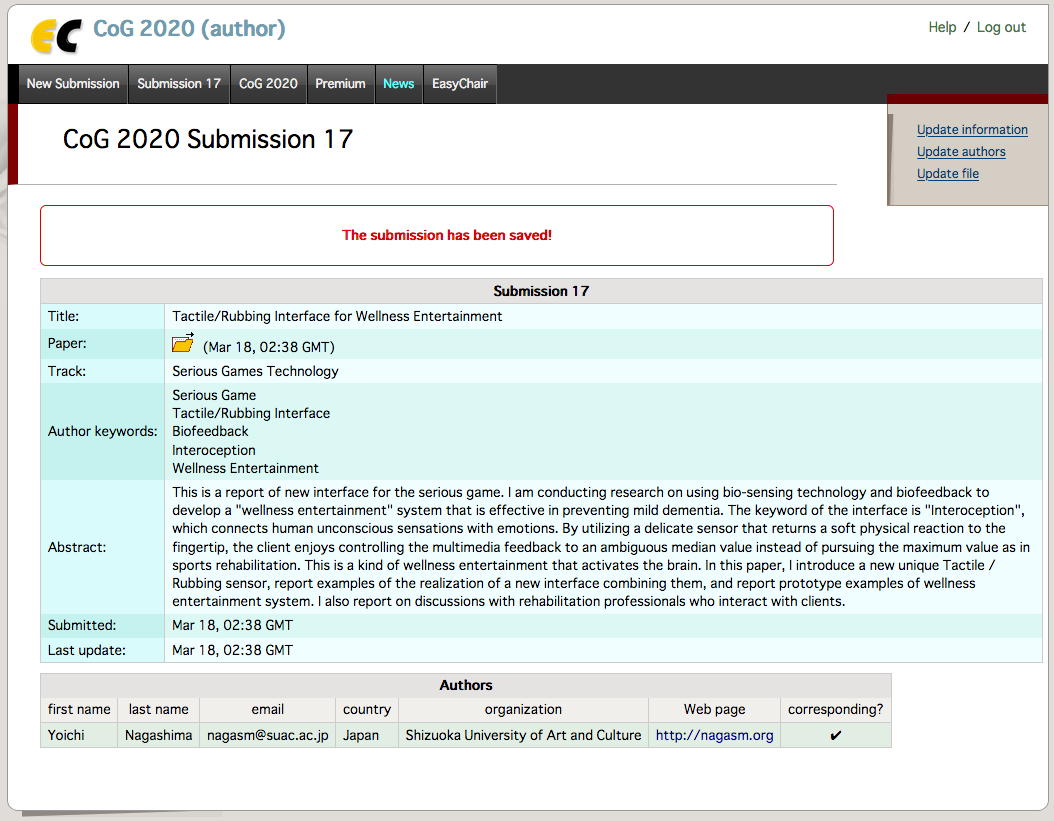
Task: Click the CoG 2020 (author) header title
Action: point(189,29)
